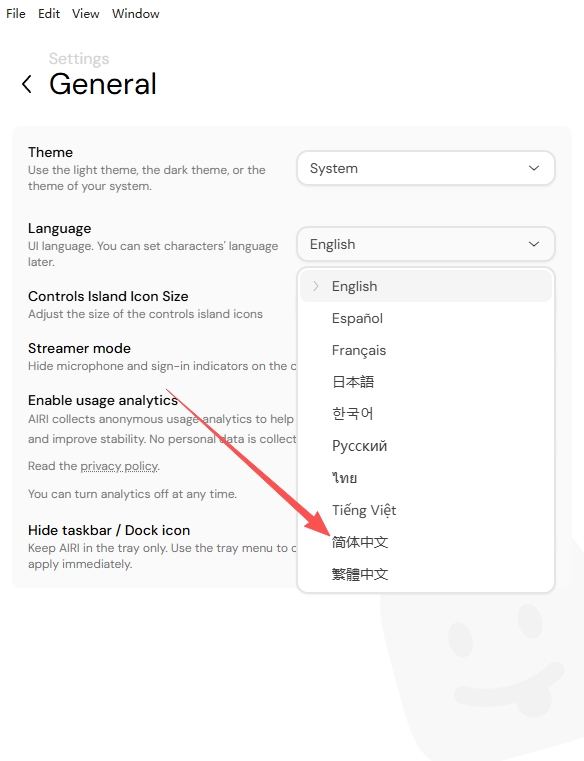Viewport: 584px width, 761px height.
Task: Open the File menu
Action: [16, 14]
